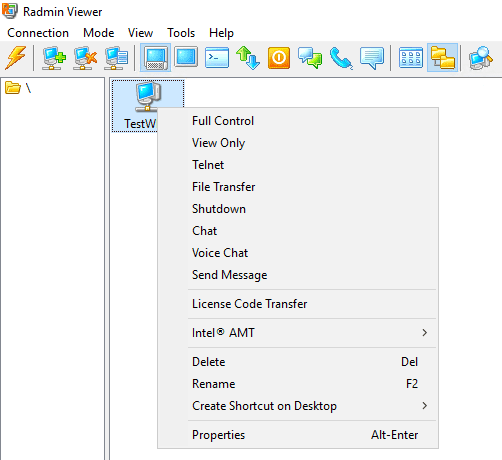Select Telnet mode toolbar icon
Image resolution: width=502 pixels, height=460 pixels.
pyautogui.click(x=217, y=57)
